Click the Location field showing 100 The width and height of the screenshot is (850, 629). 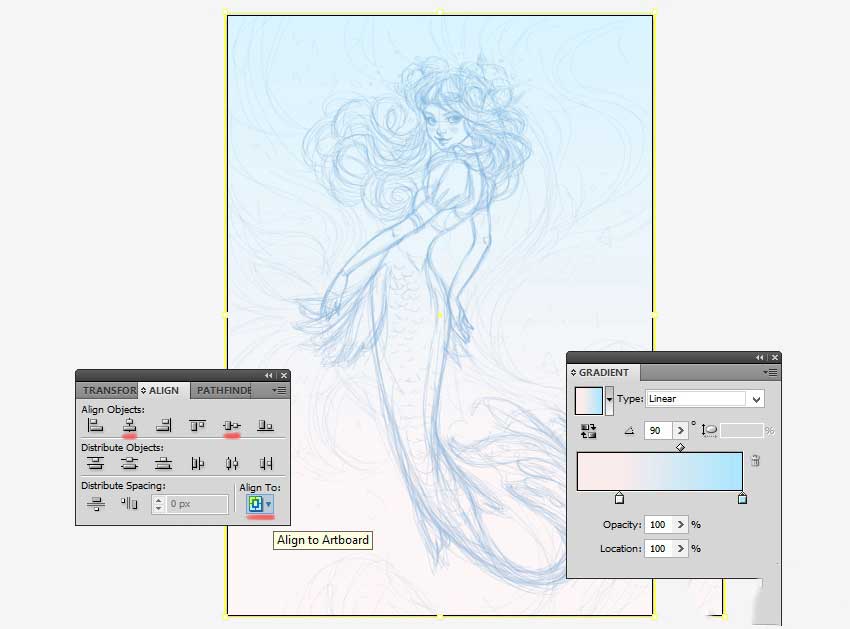pyautogui.click(x=658, y=548)
